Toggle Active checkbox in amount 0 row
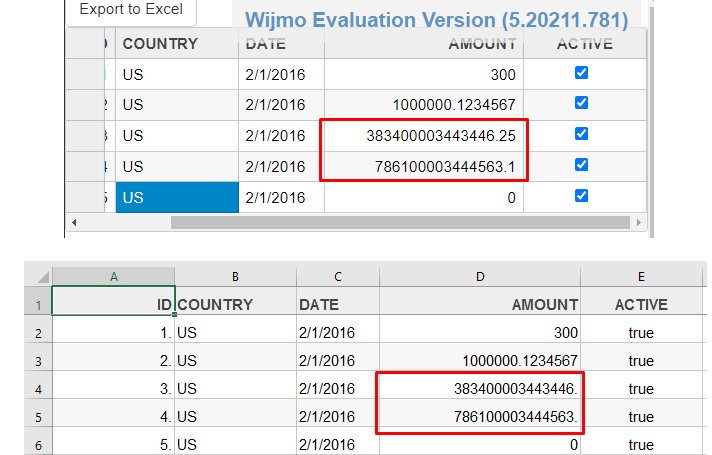The height and width of the screenshot is (455, 712). 581,195
